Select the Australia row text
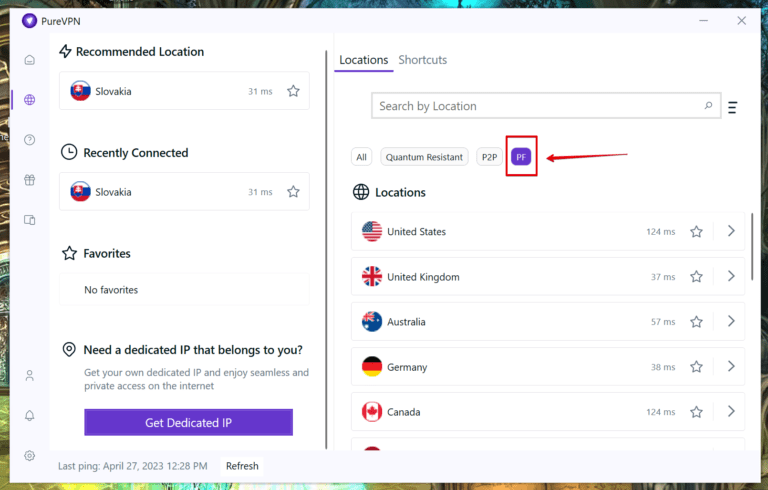The width and height of the screenshot is (768, 490). pyautogui.click(x=406, y=322)
